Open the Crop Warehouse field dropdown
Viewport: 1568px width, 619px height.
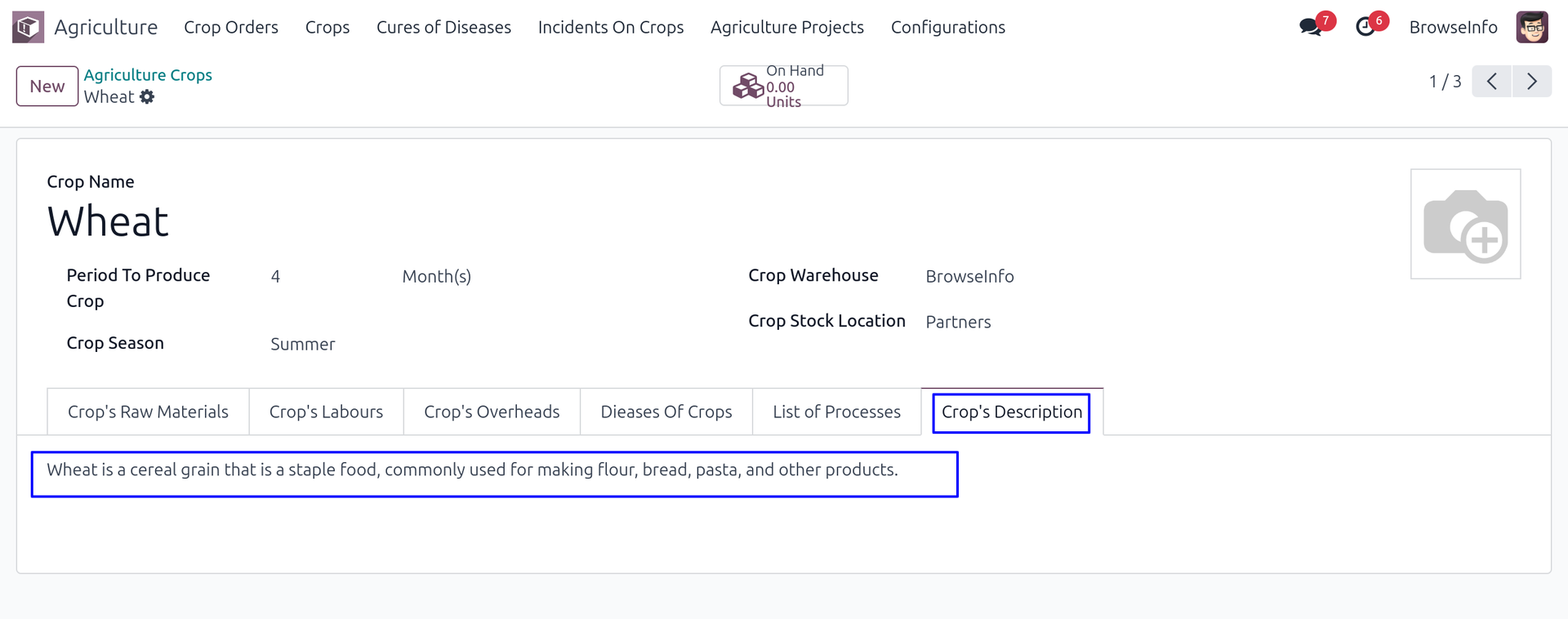[x=969, y=277]
